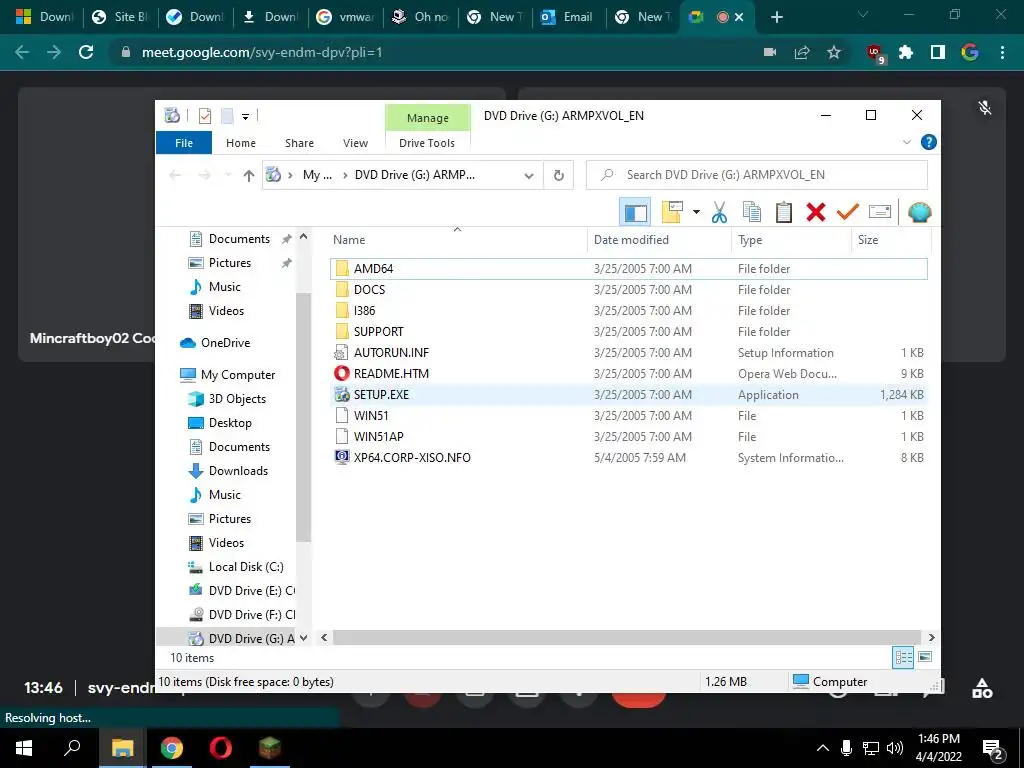This screenshot has height=768, width=1024.
Task: Expand folder options dropdown arrow in toolbar
Action: coord(696,212)
